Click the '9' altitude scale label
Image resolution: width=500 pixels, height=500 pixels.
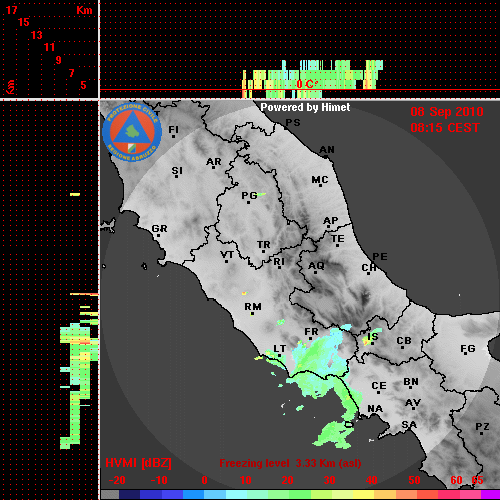59,60
